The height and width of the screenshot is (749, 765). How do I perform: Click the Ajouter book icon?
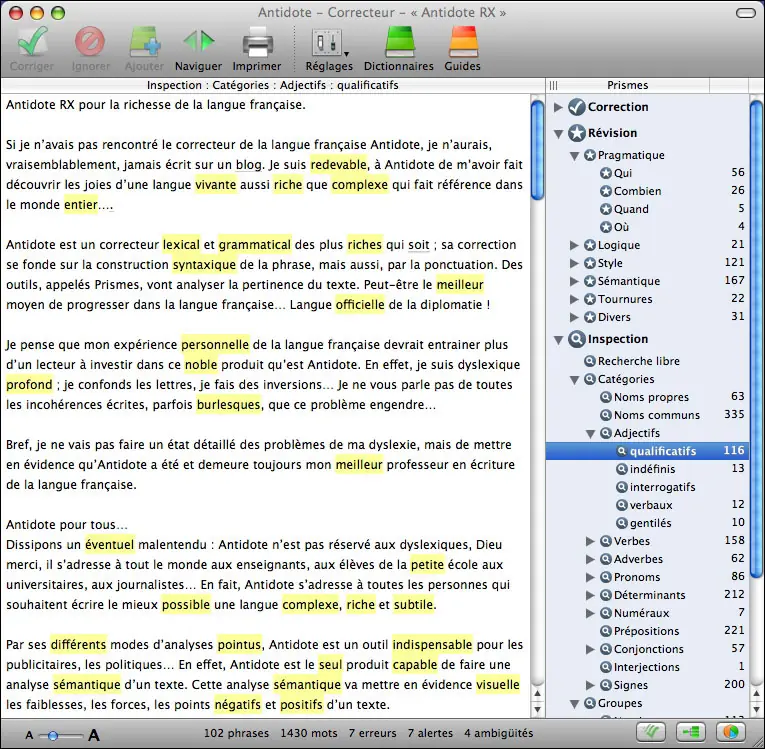point(144,43)
